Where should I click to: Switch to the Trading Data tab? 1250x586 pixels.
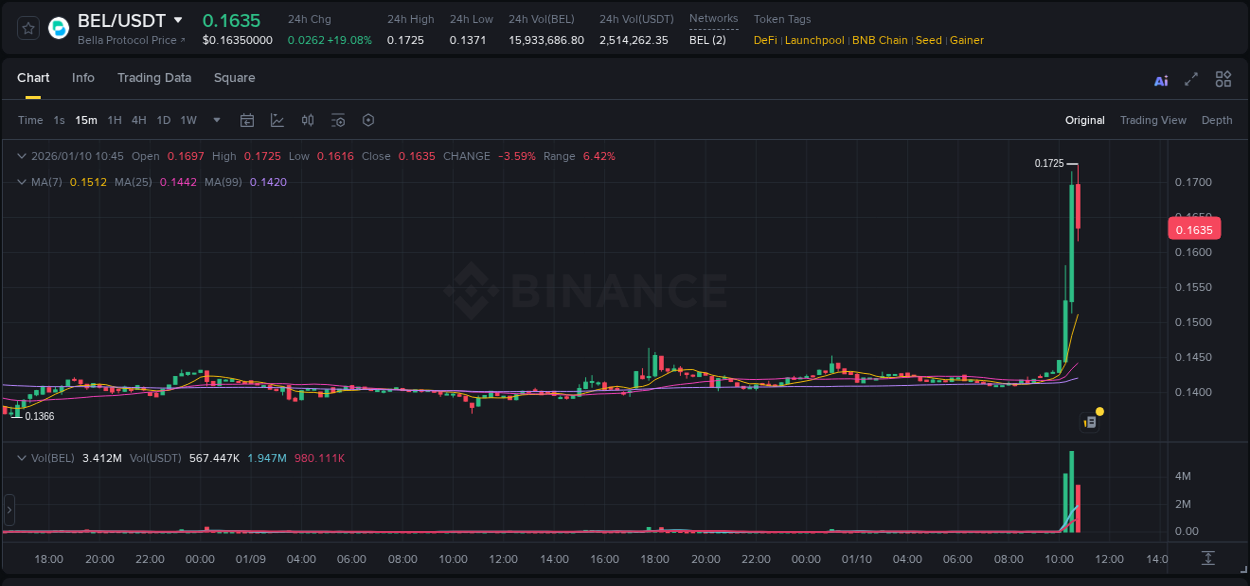click(154, 78)
